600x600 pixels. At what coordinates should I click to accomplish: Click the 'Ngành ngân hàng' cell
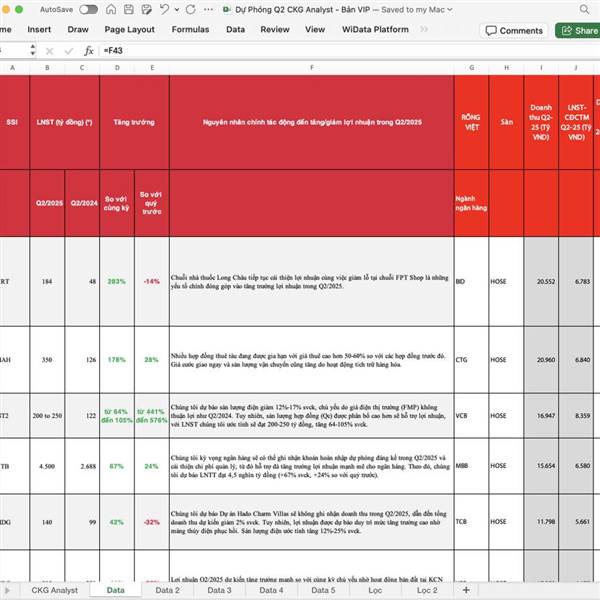pos(471,203)
